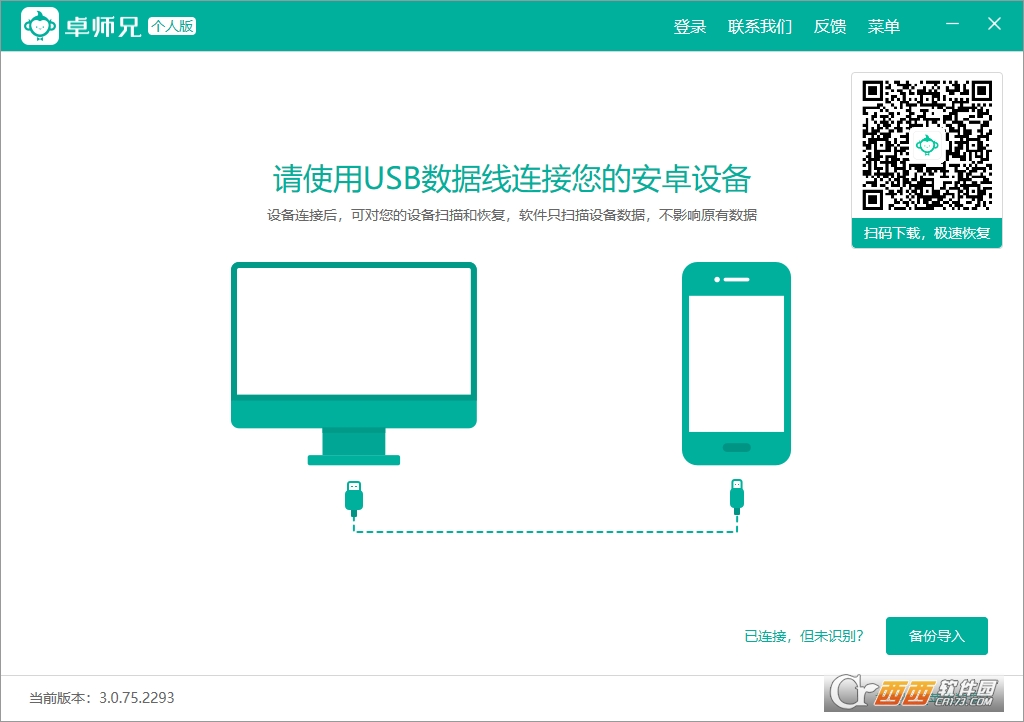
Task: Open the 反馈 feedback item
Action: point(830,26)
